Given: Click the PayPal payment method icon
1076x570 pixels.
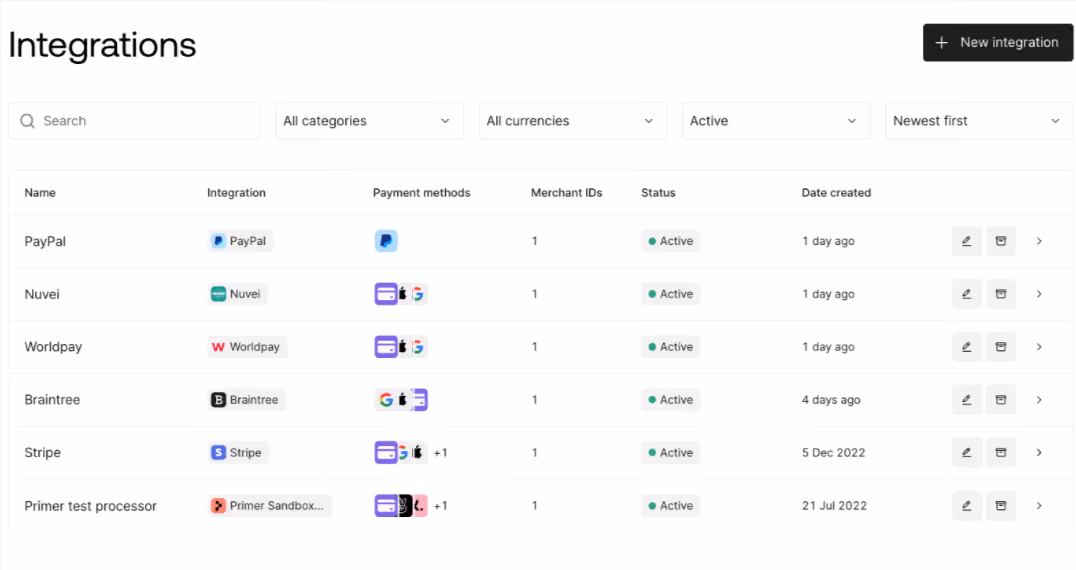Looking at the screenshot, I should click(386, 241).
